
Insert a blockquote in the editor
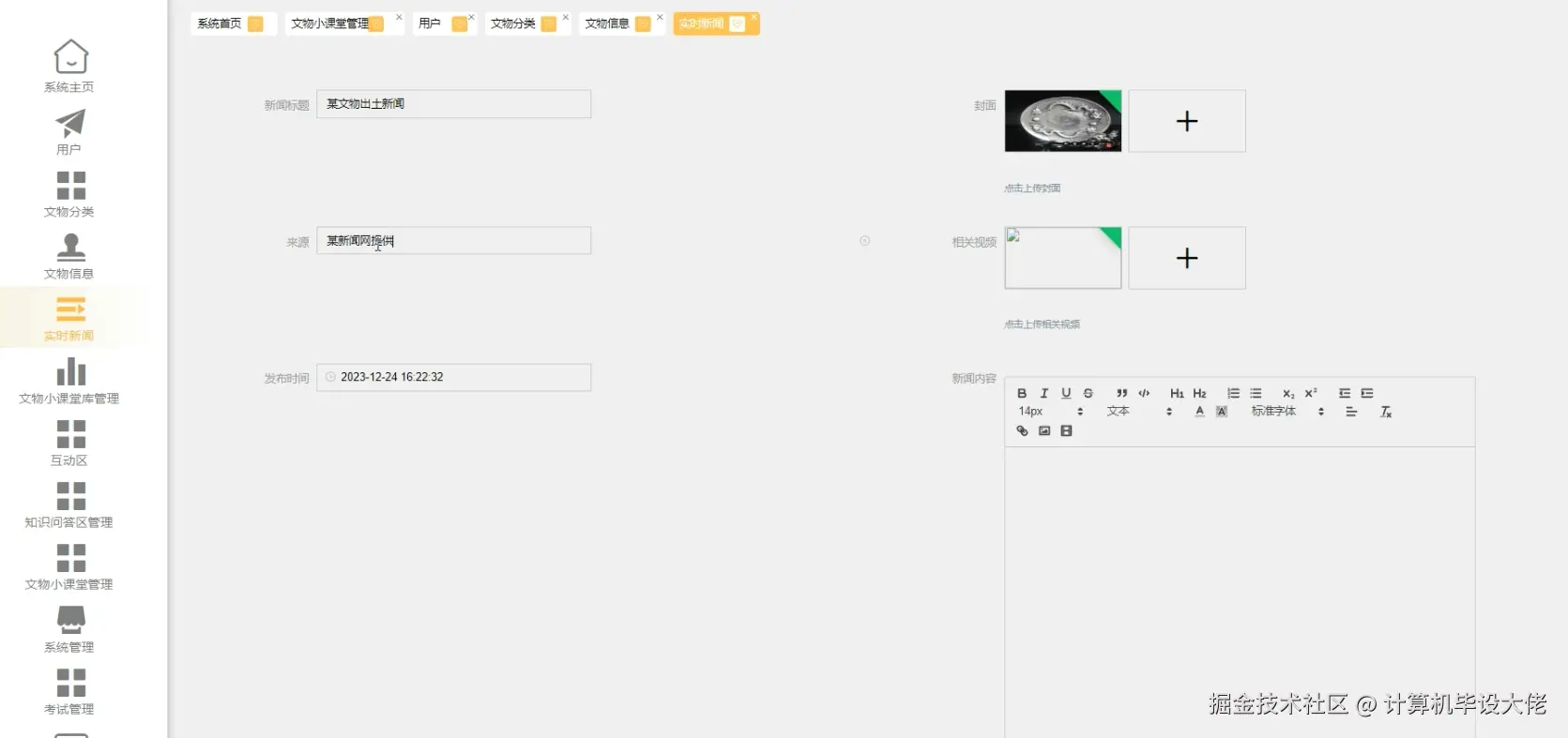1121,393
